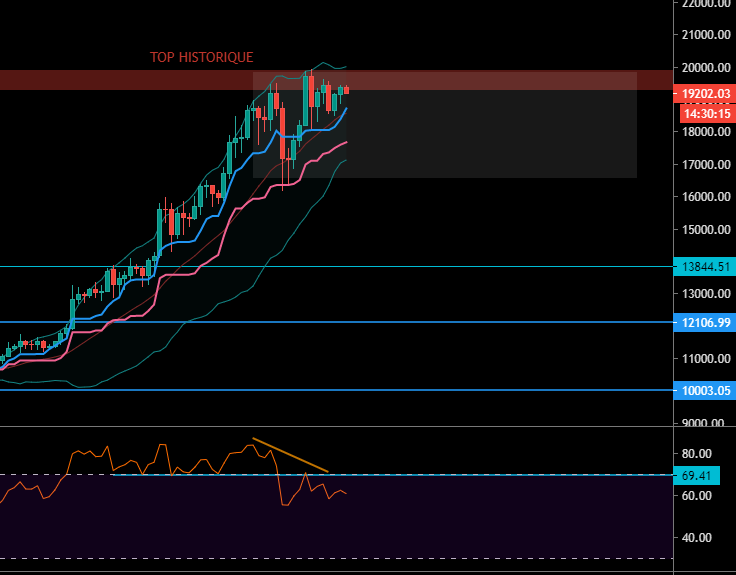Select the current price label 19202.03
This screenshot has height=575, width=736.
coord(705,94)
